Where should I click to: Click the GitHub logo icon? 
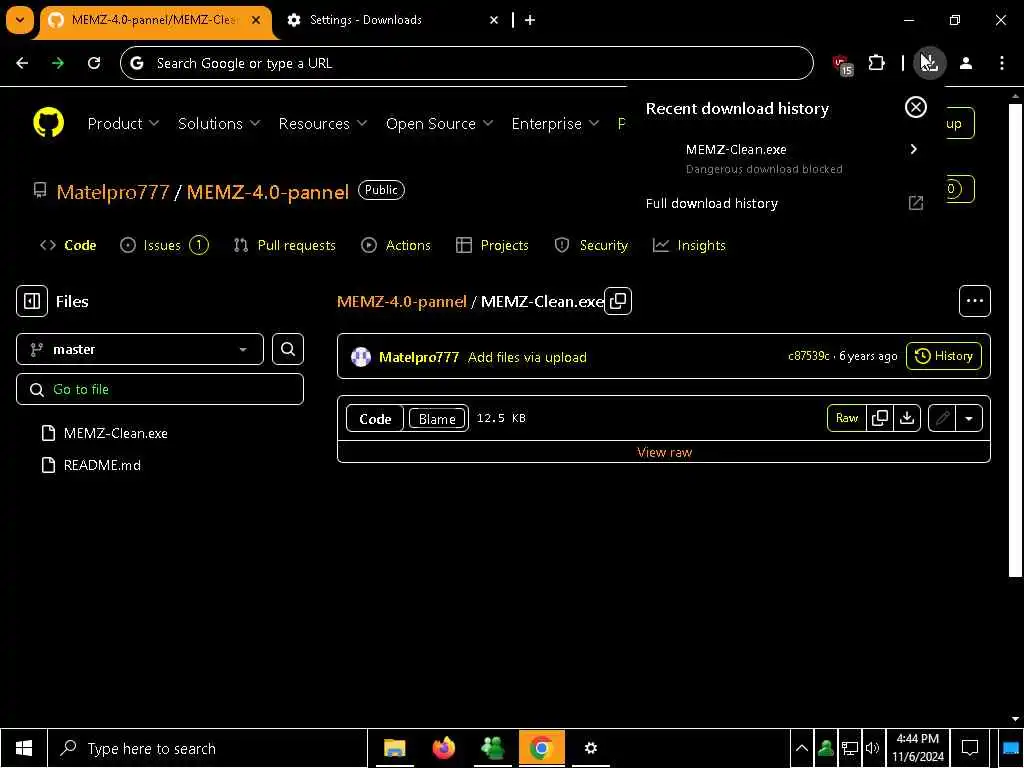pos(48,123)
